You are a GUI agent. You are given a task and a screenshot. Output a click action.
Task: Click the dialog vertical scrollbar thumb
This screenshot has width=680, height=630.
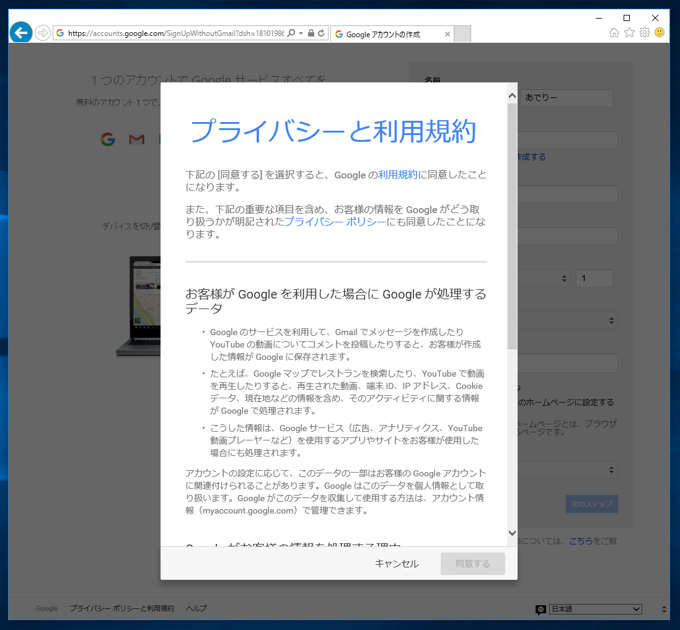coord(512,225)
